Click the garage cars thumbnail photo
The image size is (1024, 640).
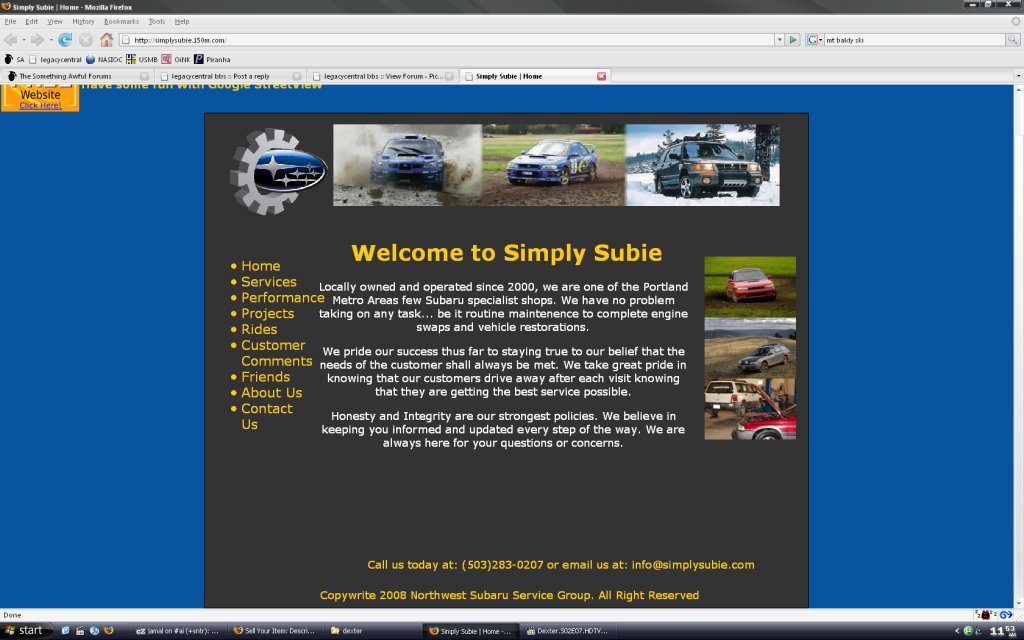coord(750,409)
